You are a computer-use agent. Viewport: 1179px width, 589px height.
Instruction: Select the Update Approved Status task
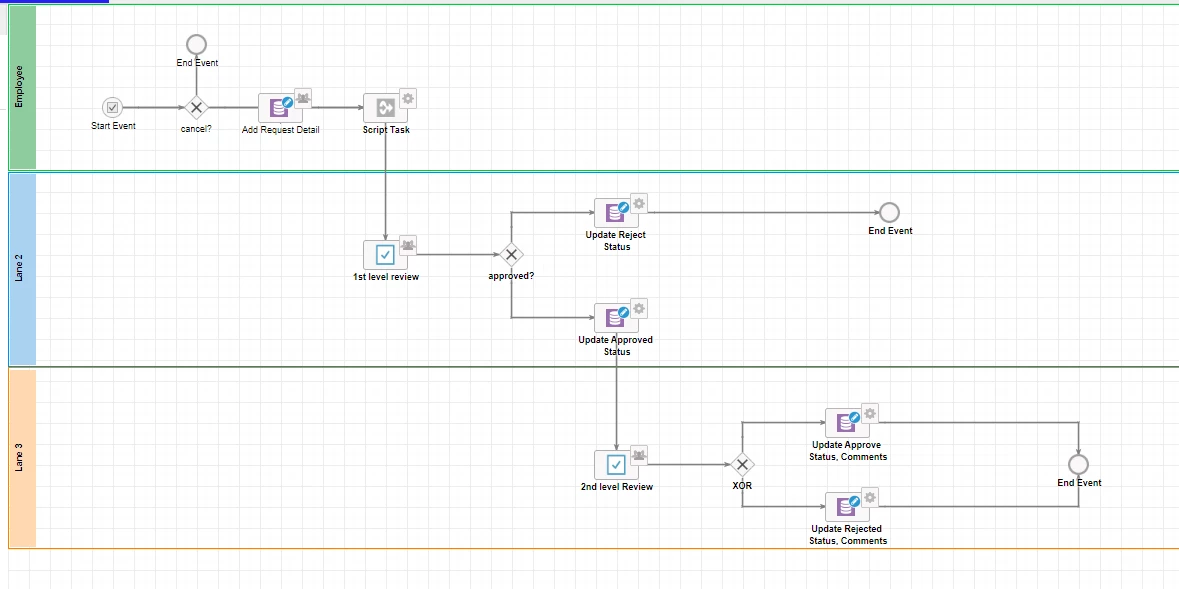[x=616, y=318]
